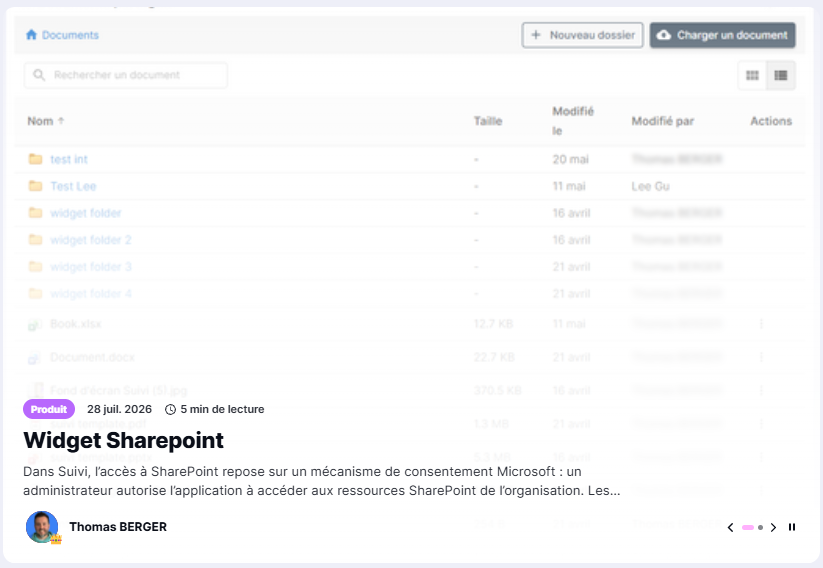Open the widget folder 4 entry
This screenshot has width=823, height=568.
pyautogui.click(x=91, y=293)
